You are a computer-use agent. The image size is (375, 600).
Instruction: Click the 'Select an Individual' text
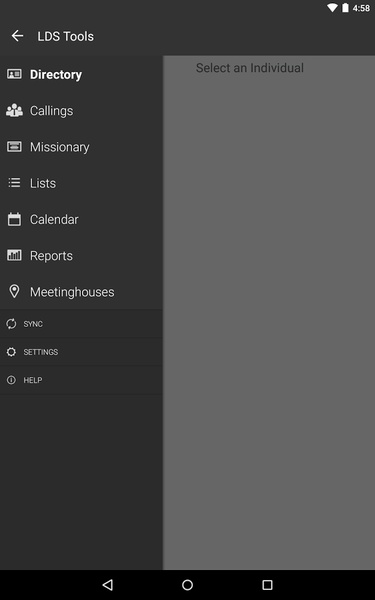coord(250,68)
